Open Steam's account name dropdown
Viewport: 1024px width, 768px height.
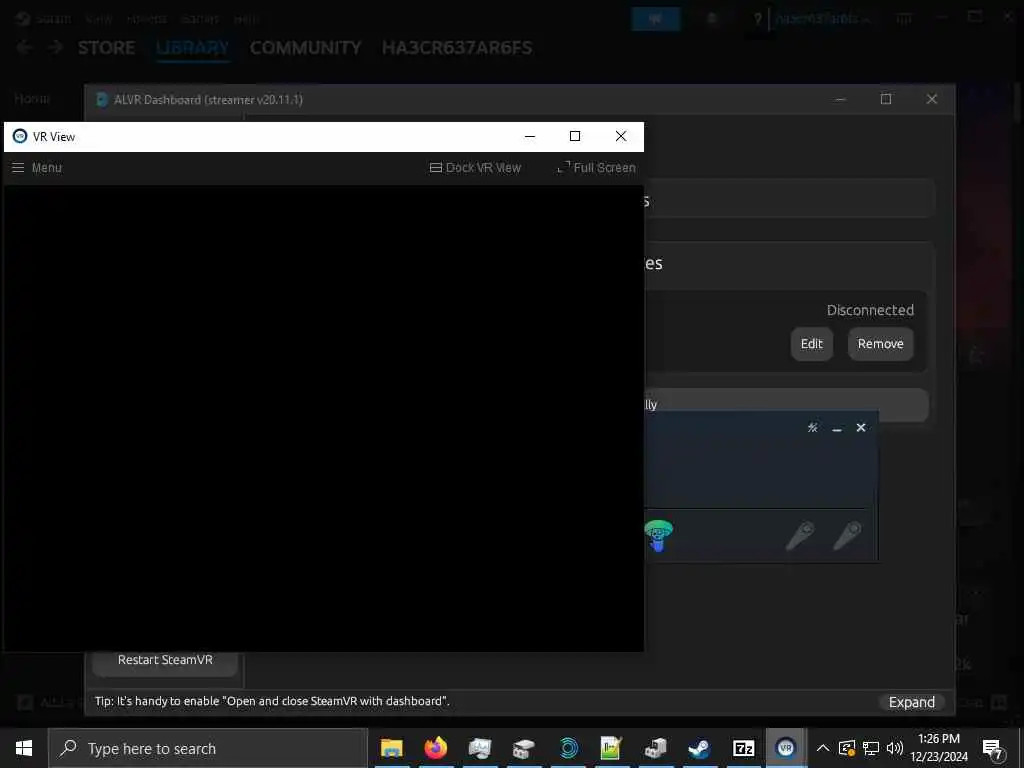coord(822,19)
